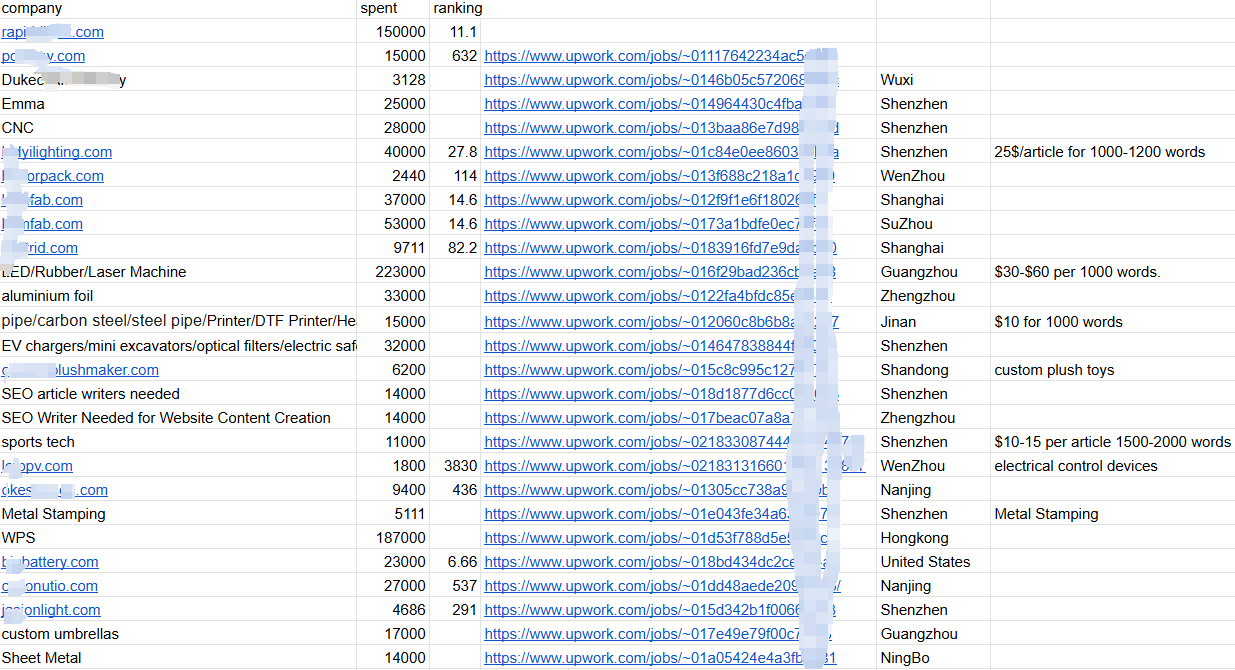Open the Upwork link for SEO article writers needed
This screenshot has width=1235, height=670.
point(661,394)
